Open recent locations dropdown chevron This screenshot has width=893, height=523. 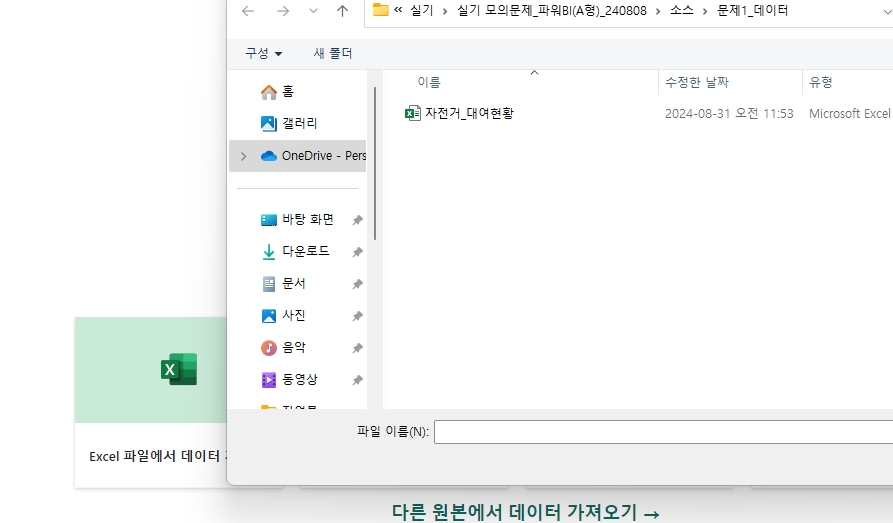313,11
